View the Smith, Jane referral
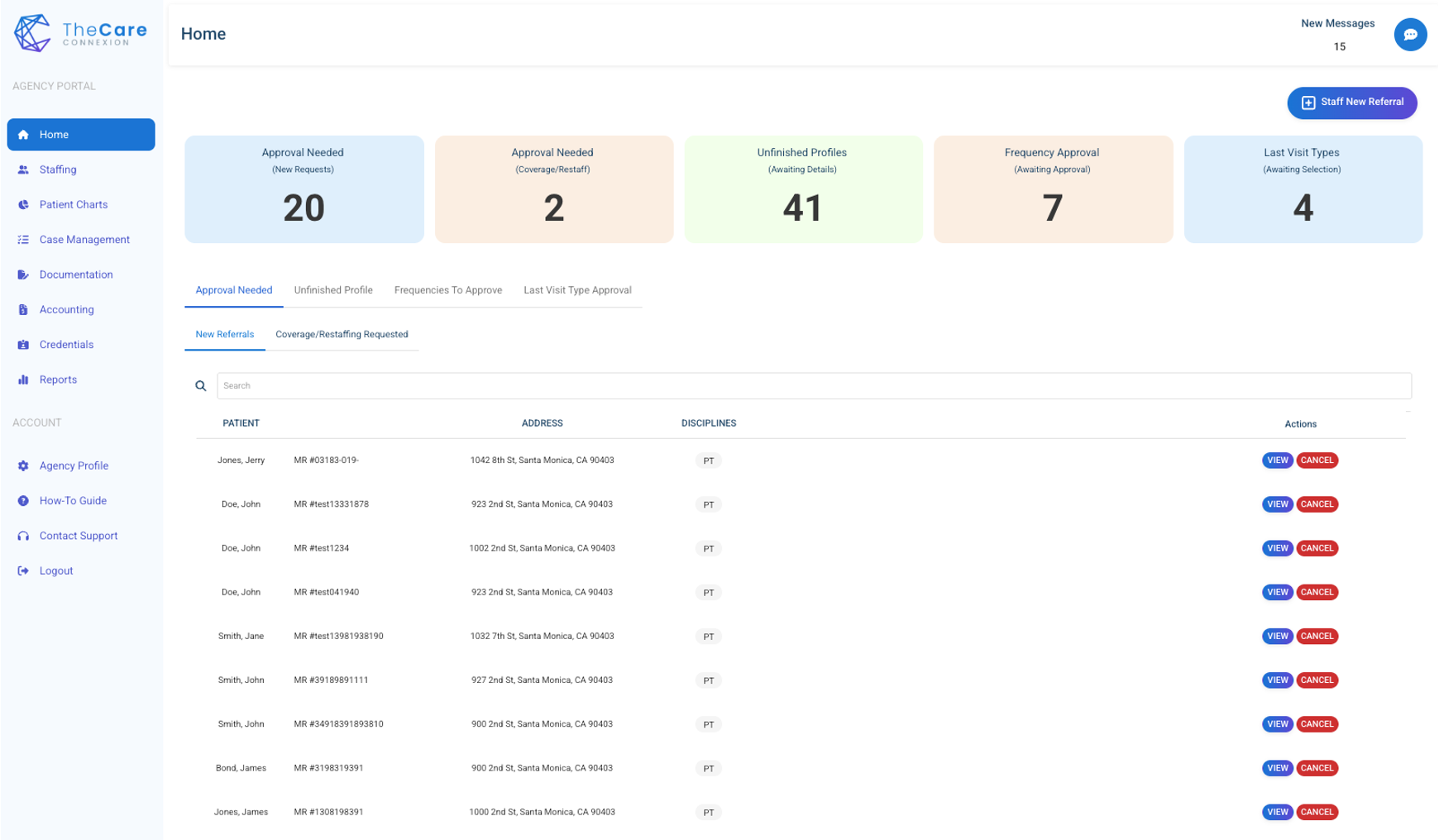Screen dimensions: 1439x840 click(x=1277, y=637)
